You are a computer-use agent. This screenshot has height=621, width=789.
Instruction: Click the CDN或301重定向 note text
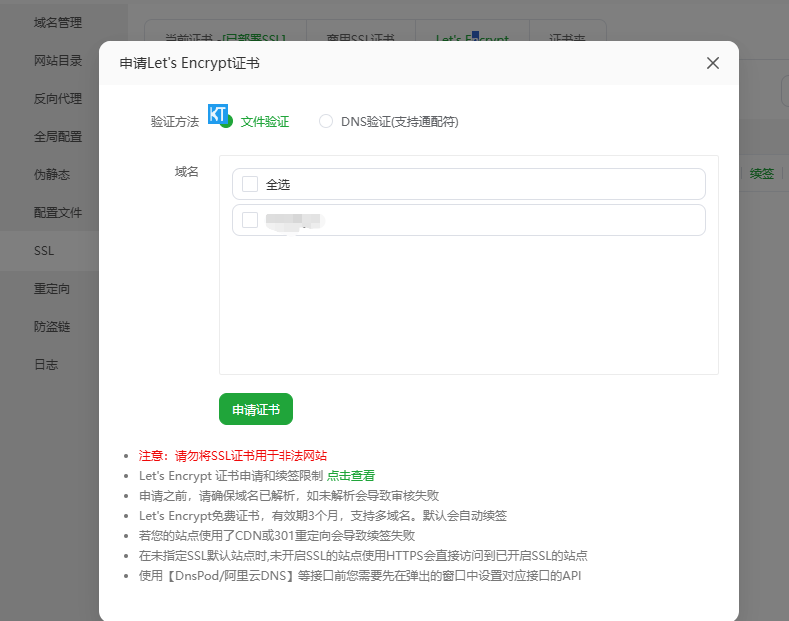[x=277, y=535]
